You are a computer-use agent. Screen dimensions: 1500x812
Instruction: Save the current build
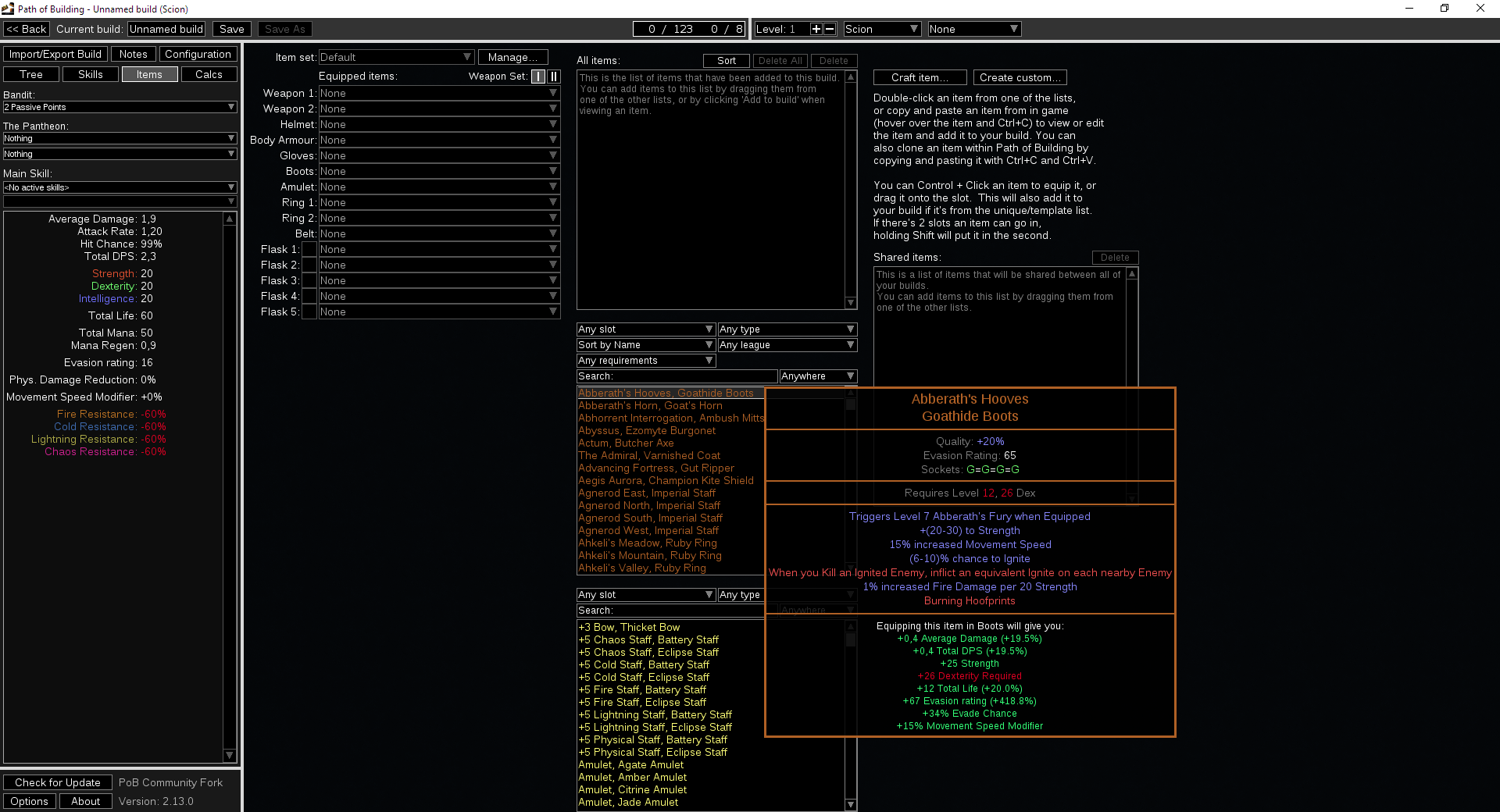[232, 29]
